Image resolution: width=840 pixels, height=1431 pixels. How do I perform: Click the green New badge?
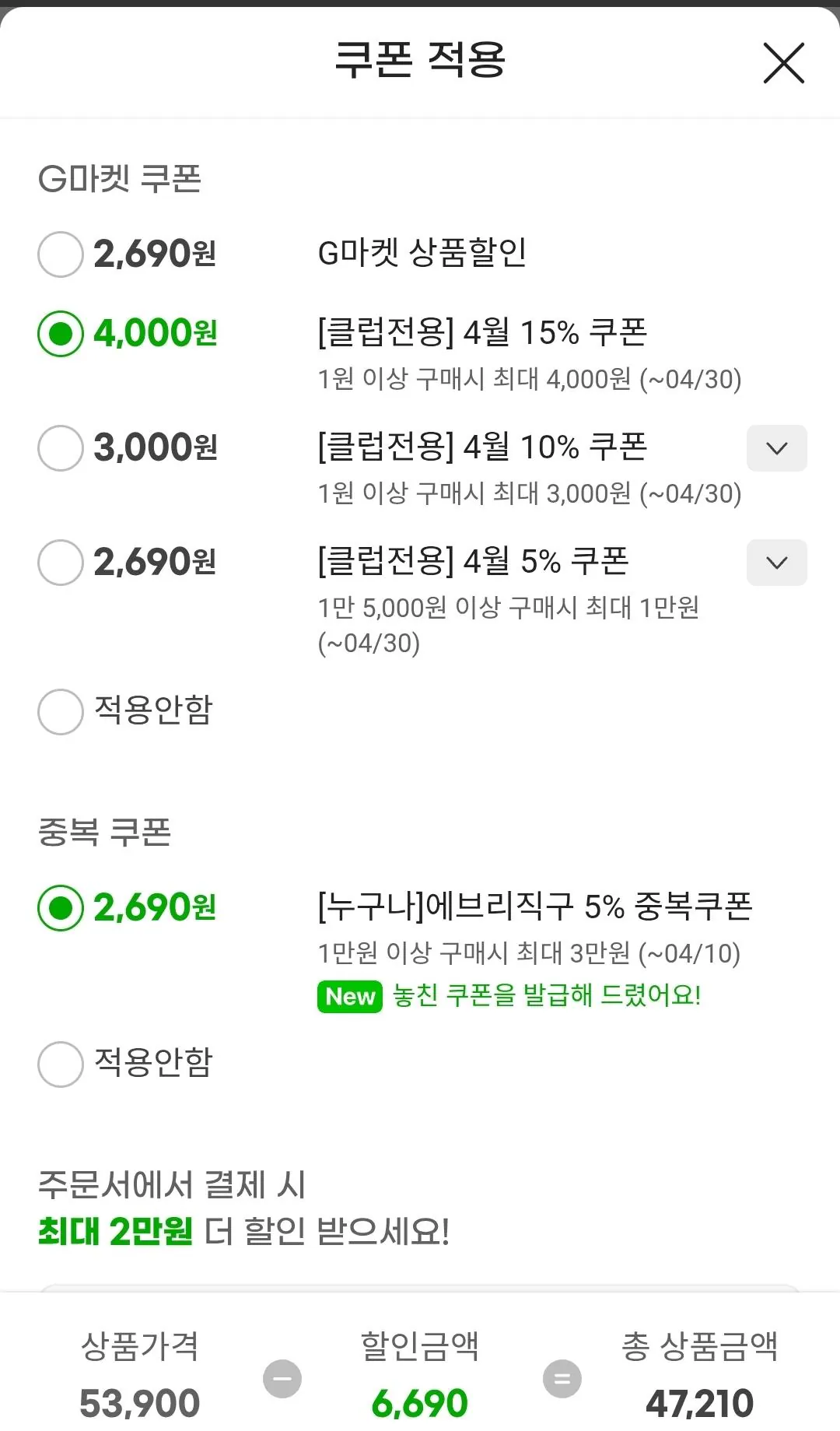pyautogui.click(x=350, y=997)
